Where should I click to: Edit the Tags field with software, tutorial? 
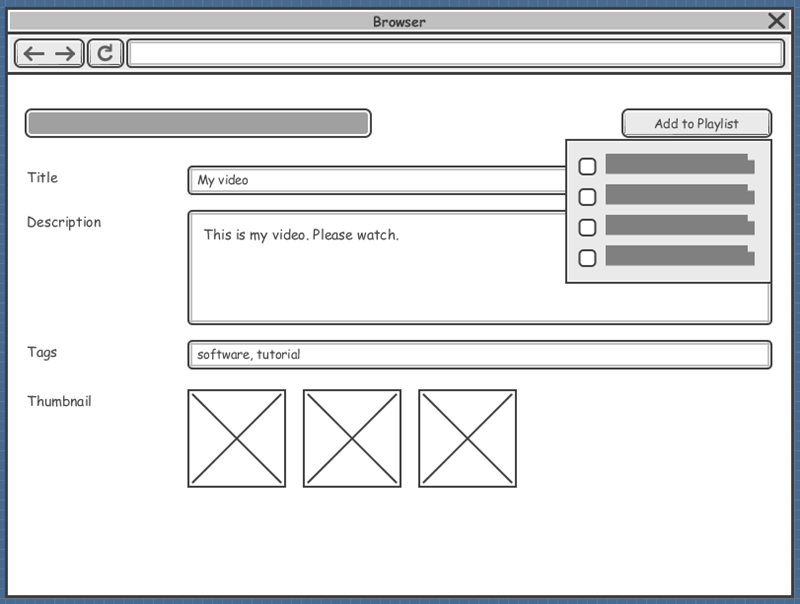pos(480,355)
